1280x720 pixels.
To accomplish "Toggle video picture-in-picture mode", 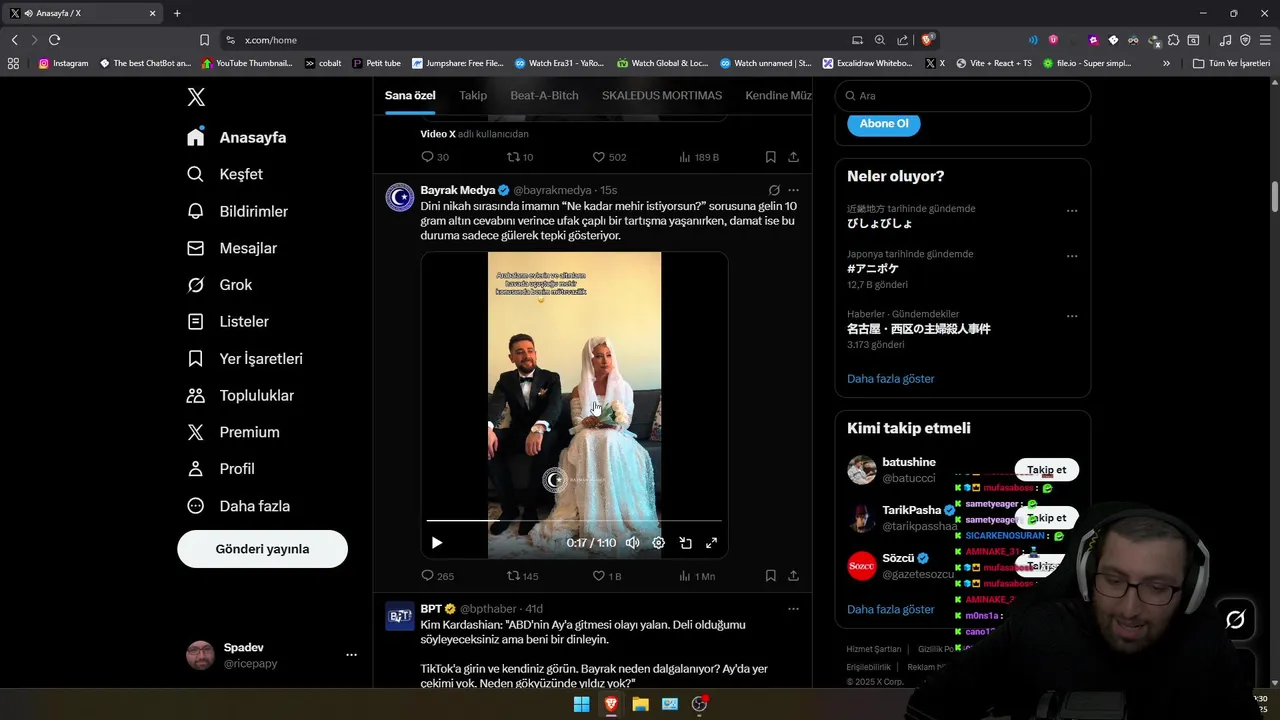I will pyautogui.click(x=686, y=543).
